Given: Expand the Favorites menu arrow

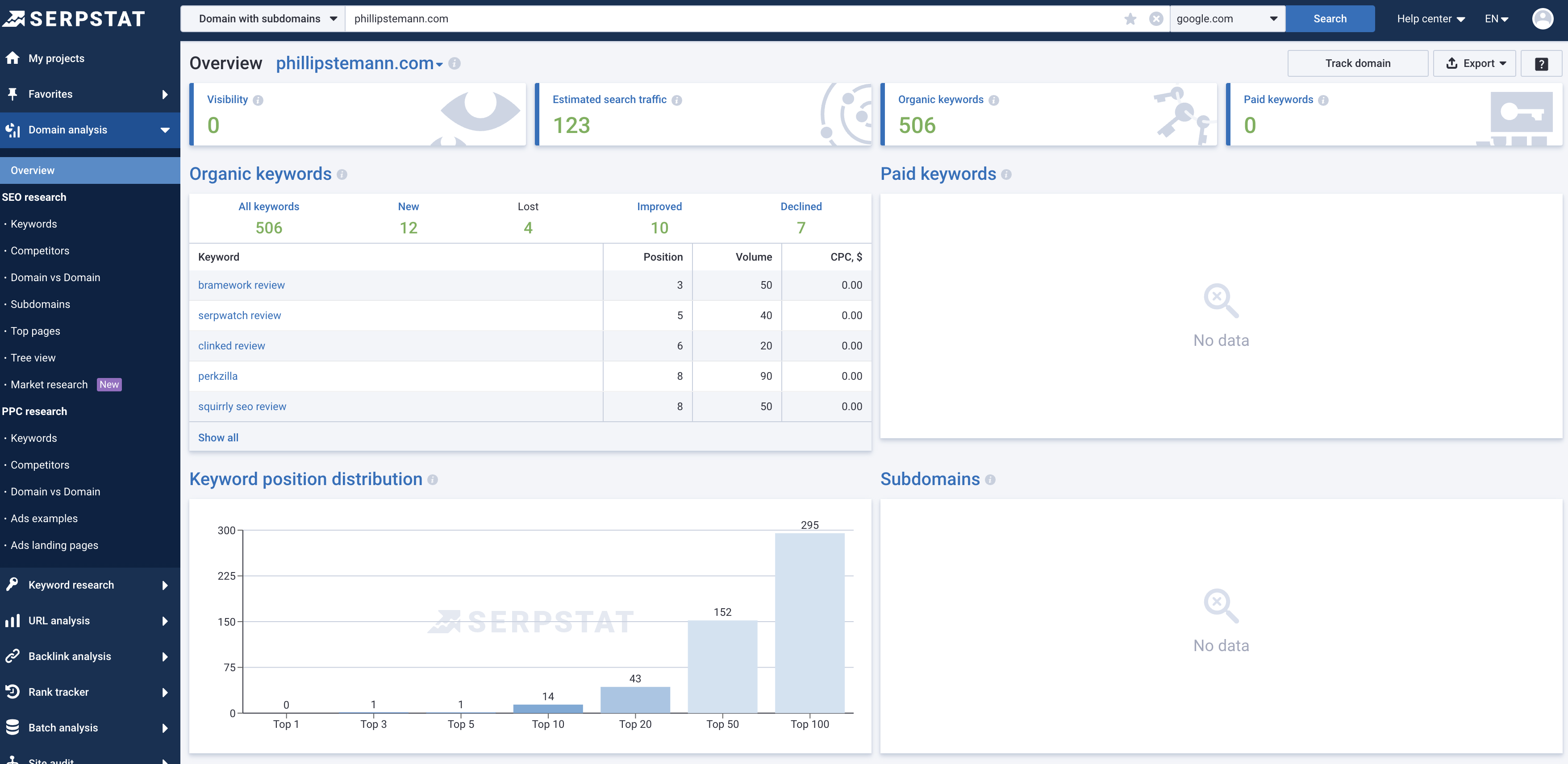Looking at the screenshot, I should coord(165,94).
